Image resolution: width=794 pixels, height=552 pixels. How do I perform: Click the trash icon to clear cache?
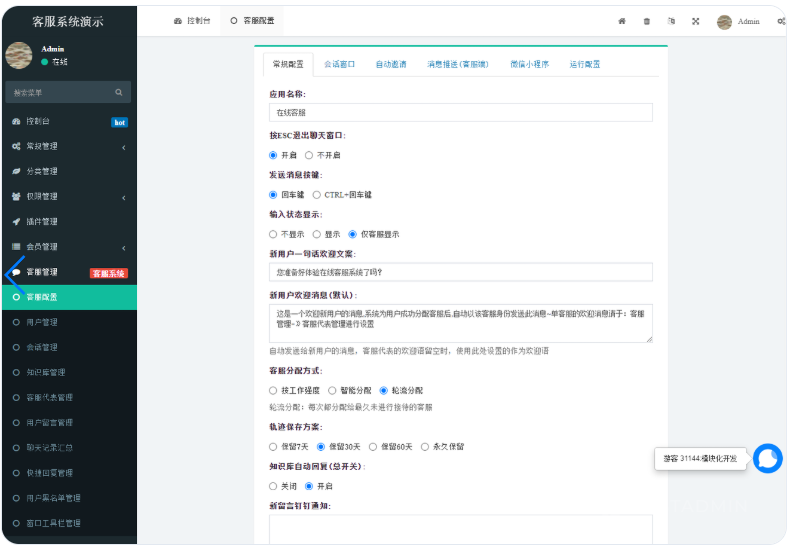(x=646, y=21)
